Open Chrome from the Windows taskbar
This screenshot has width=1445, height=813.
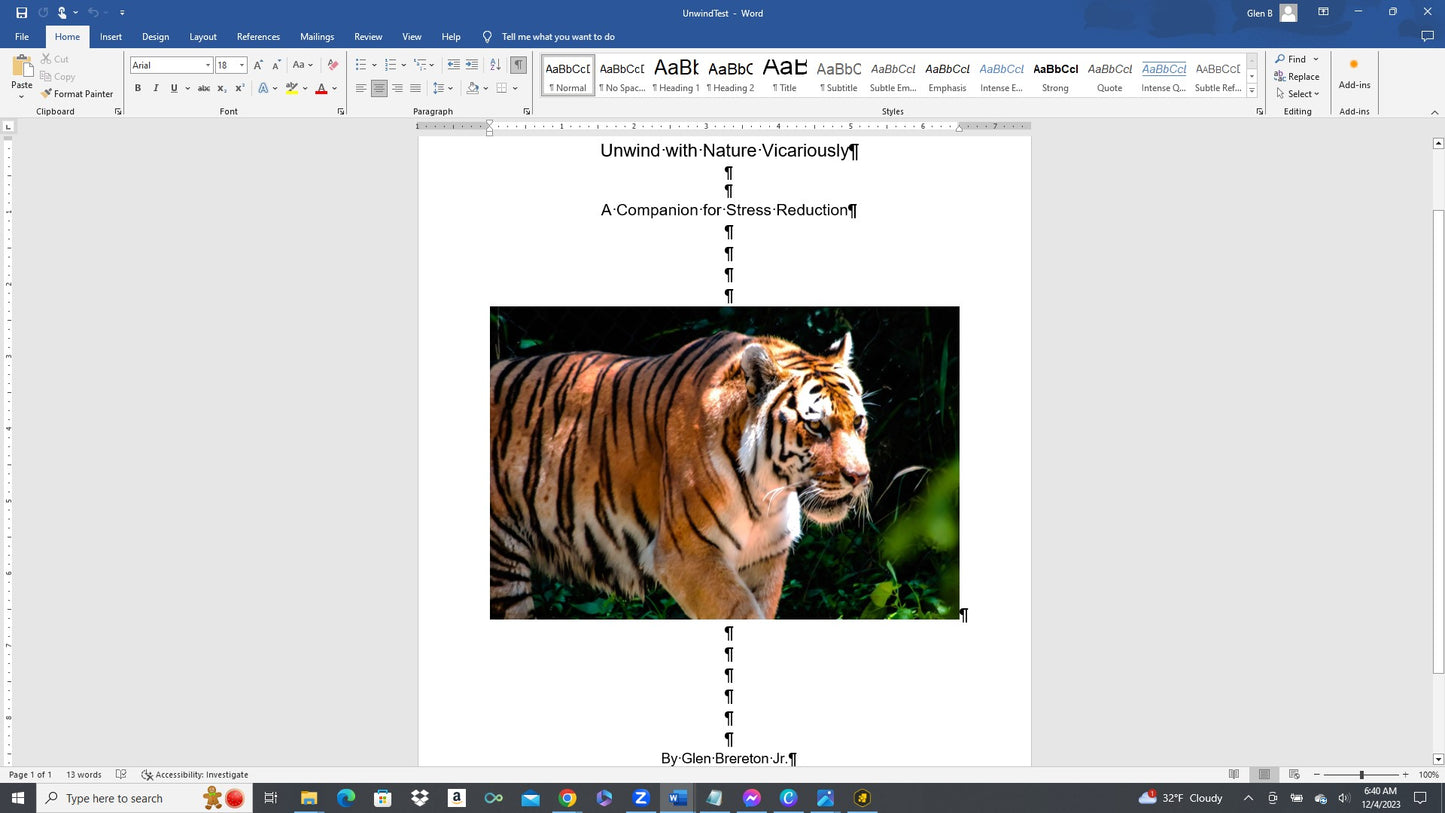(567, 798)
